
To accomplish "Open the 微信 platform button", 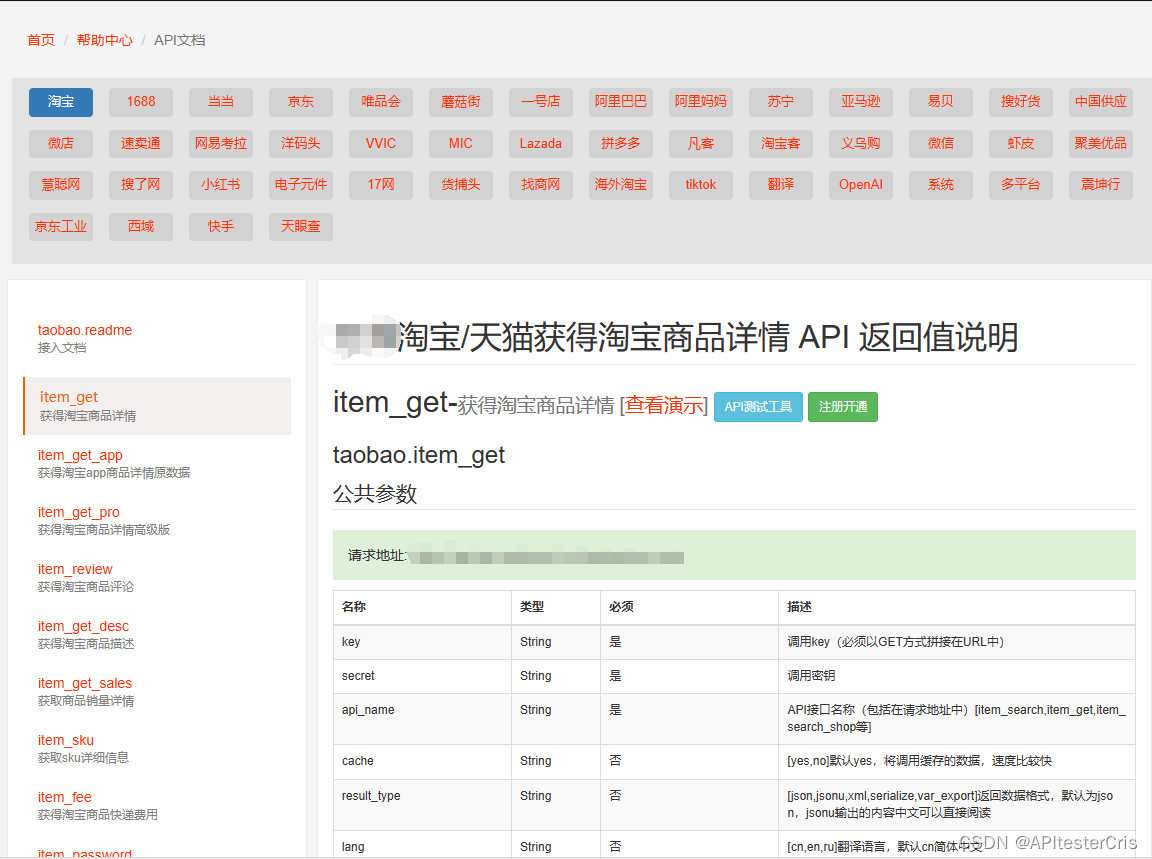I will (941, 144).
